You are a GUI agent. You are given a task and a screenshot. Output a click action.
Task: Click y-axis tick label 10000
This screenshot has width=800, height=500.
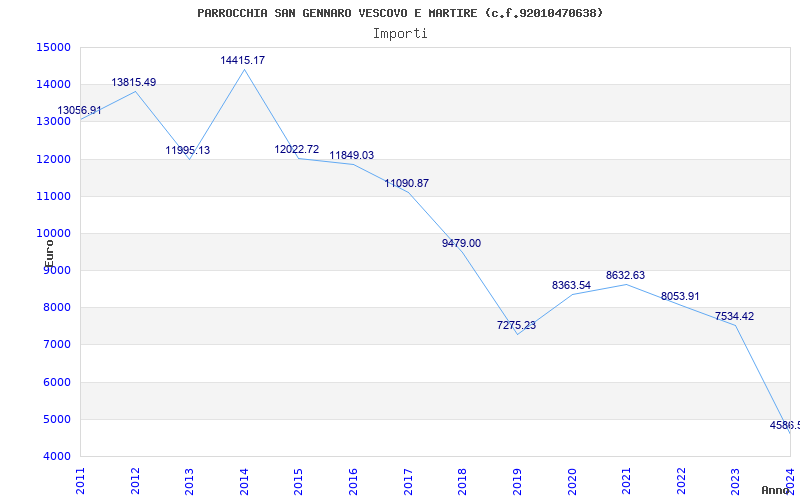coord(53,234)
